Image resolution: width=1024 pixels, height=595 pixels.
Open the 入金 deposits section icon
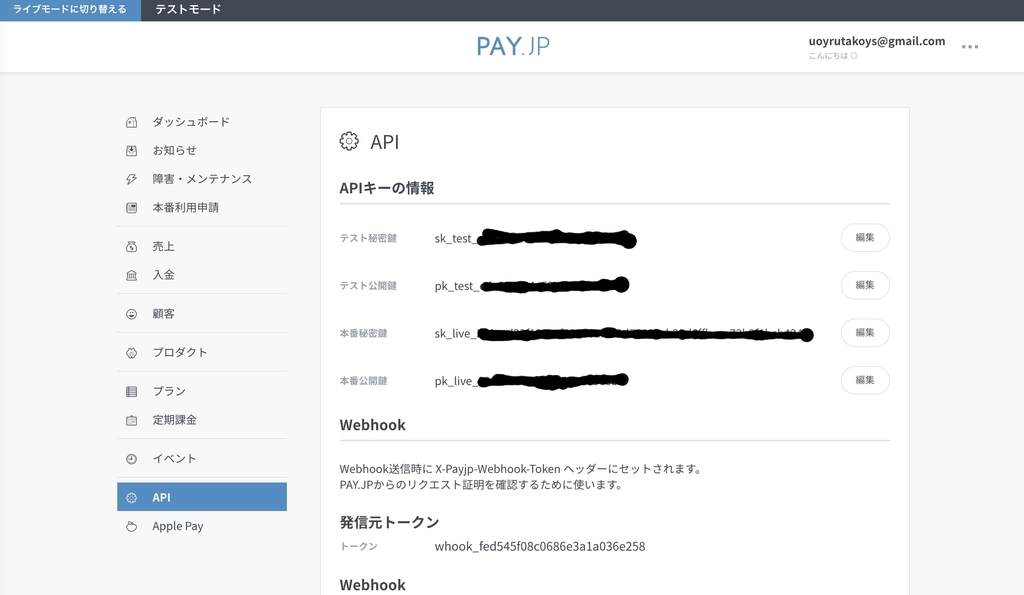pos(130,274)
